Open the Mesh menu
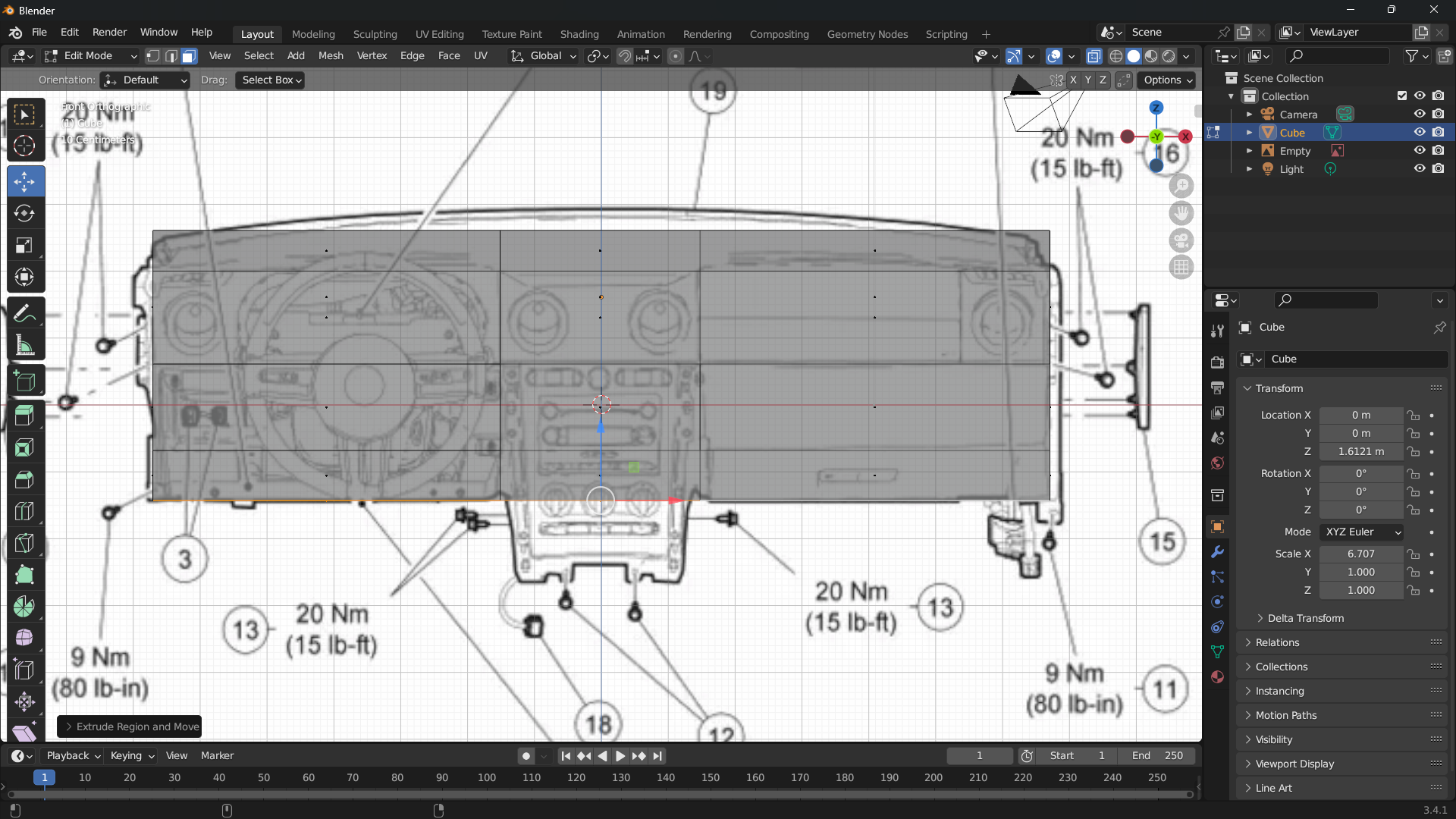The height and width of the screenshot is (819, 1456). 331,56
